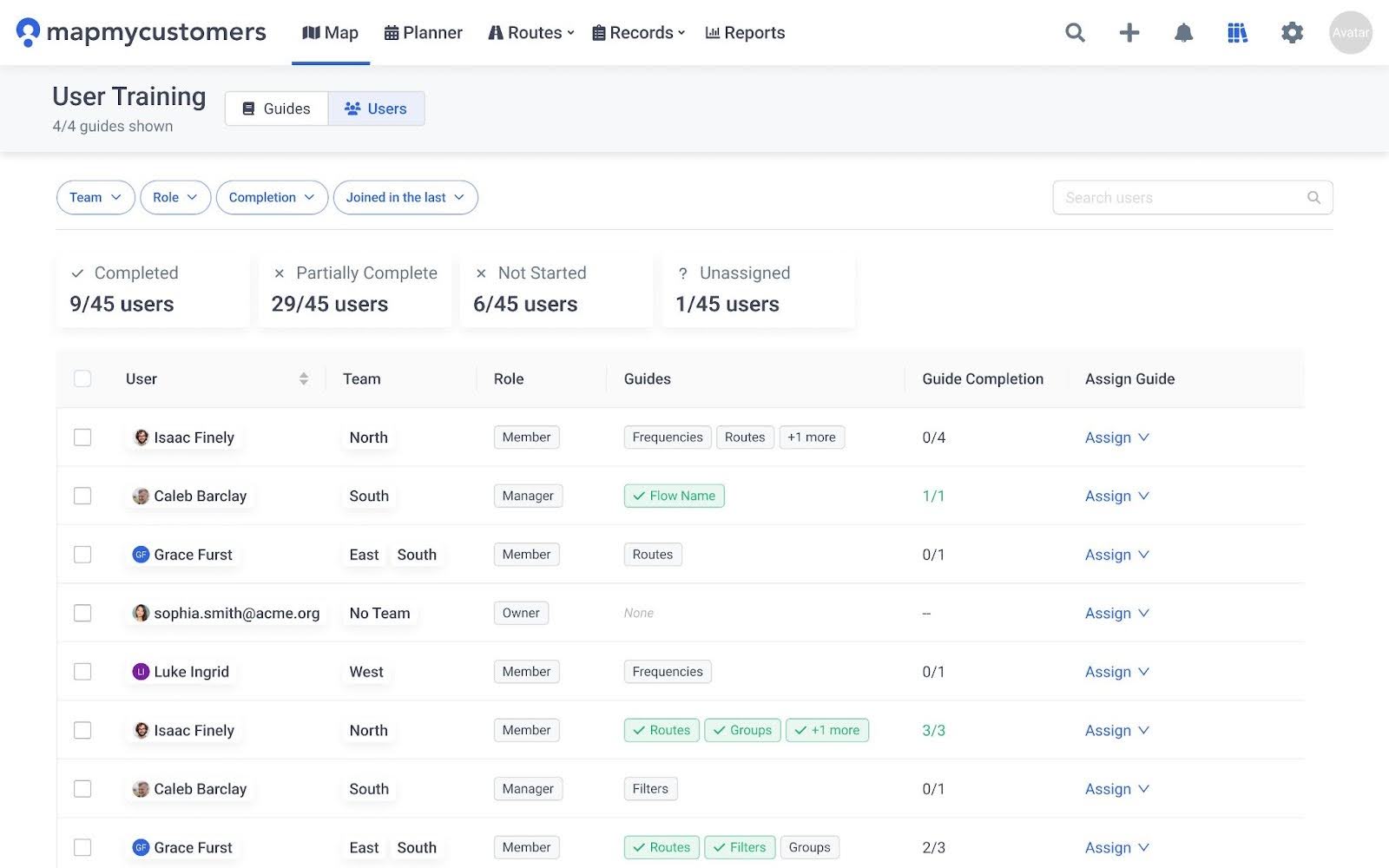The height and width of the screenshot is (868, 1389).
Task: Click the Filters tag in the 0/1 row
Action: (x=650, y=789)
